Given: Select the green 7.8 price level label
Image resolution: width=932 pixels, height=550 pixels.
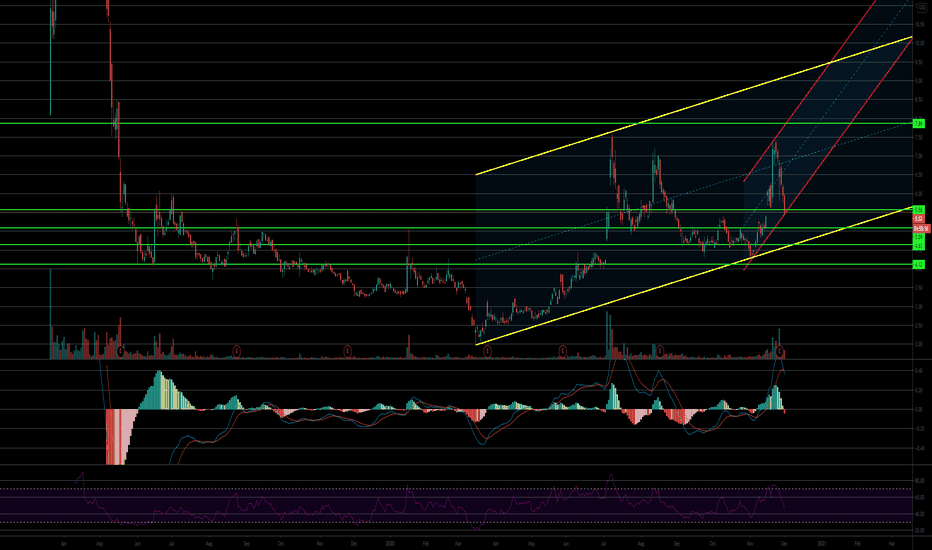Looking at the screenshot, I should [x=918, y=124].
